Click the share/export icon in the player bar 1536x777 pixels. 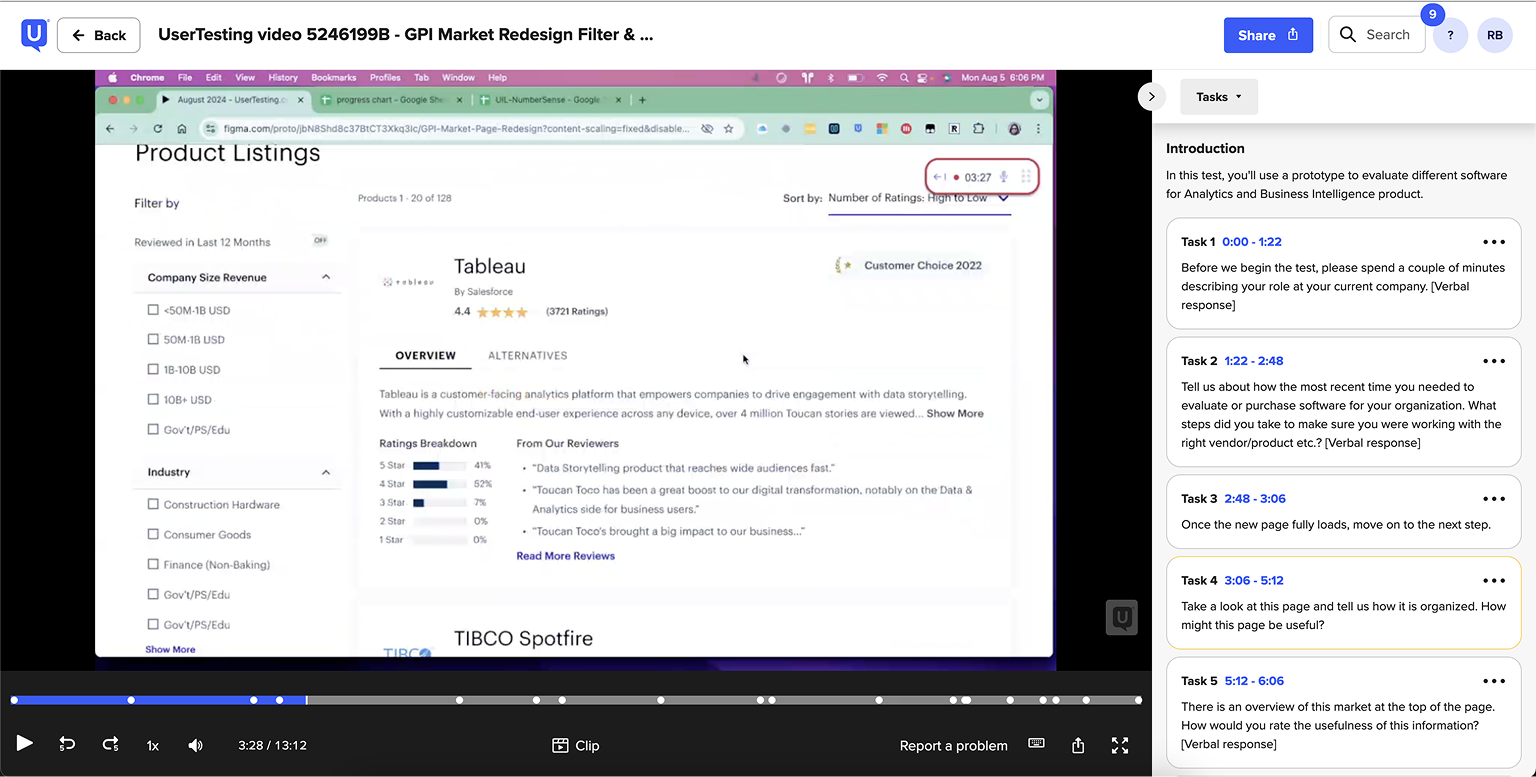1078,745
